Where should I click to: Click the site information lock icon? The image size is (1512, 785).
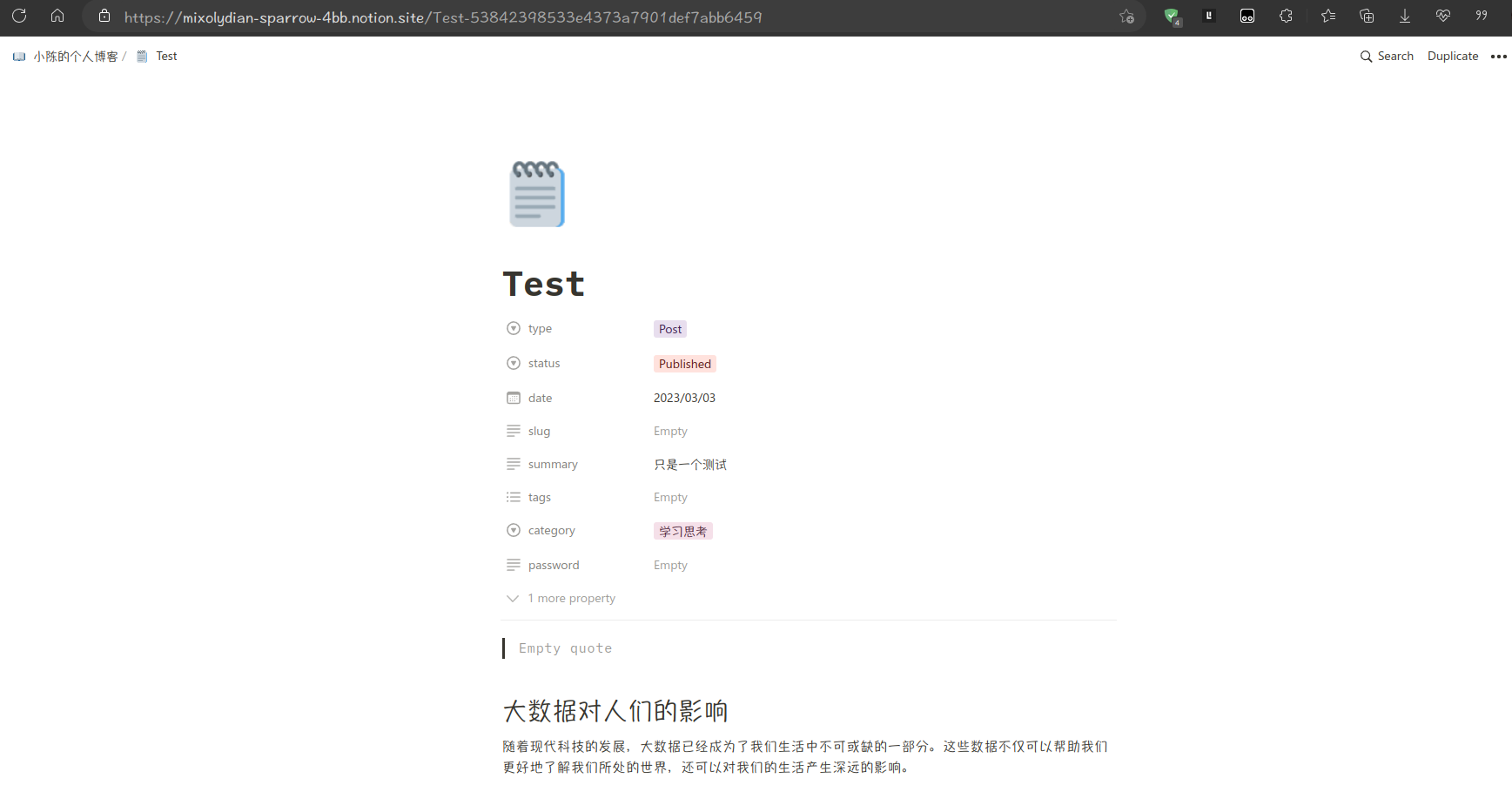pyautogui.click(x=104, y=16)
